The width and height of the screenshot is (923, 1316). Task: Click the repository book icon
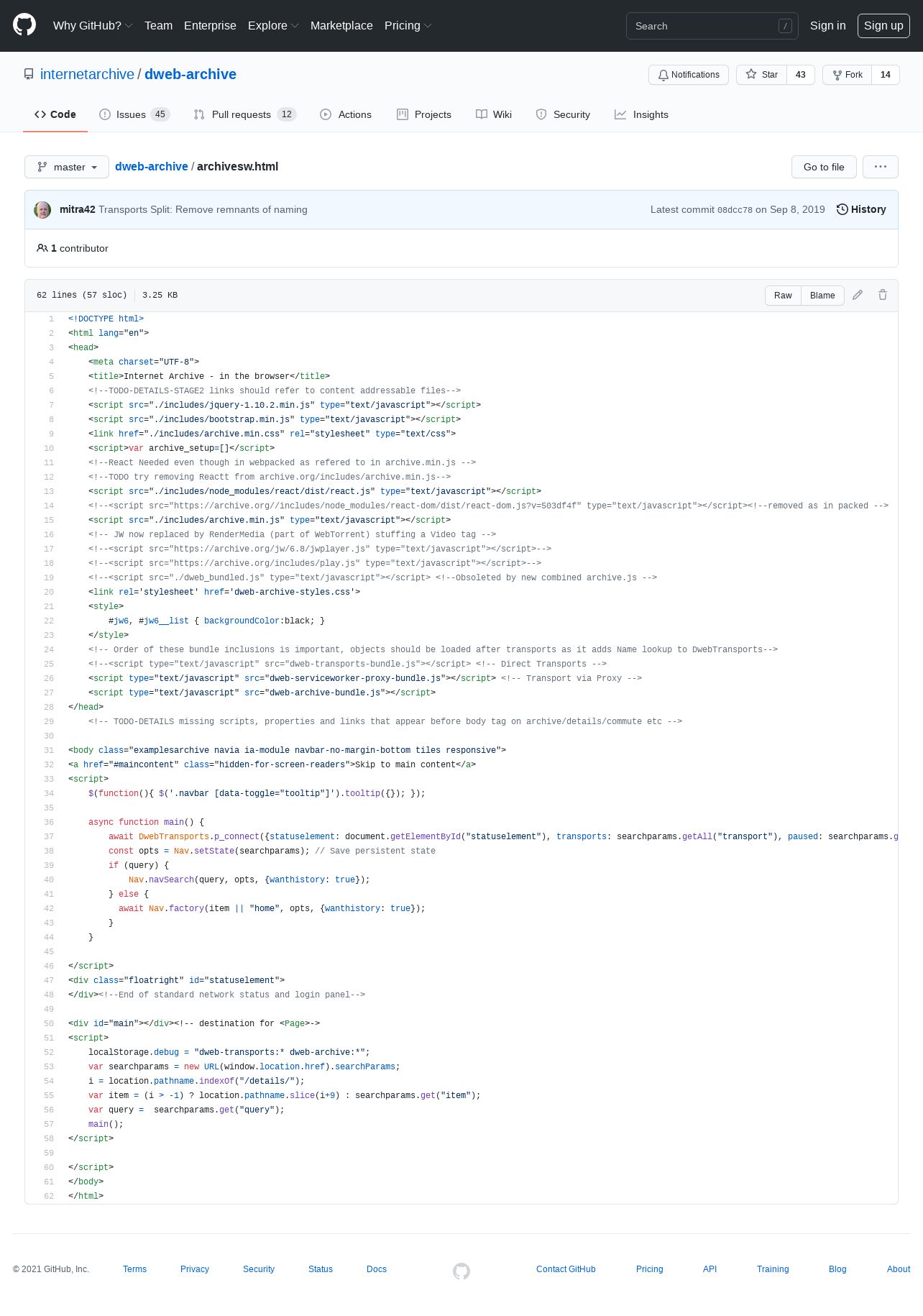click(x=29, y=74)
